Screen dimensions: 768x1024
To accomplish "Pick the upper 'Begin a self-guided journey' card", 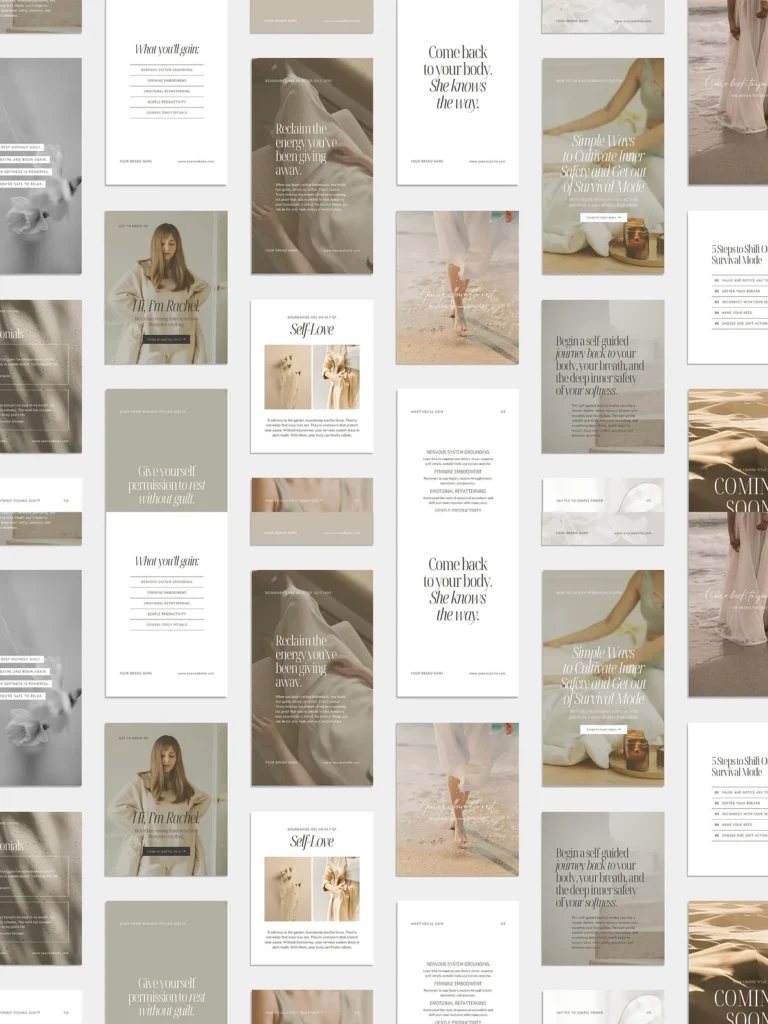I will pyautogui.click(x=603, y=377).
